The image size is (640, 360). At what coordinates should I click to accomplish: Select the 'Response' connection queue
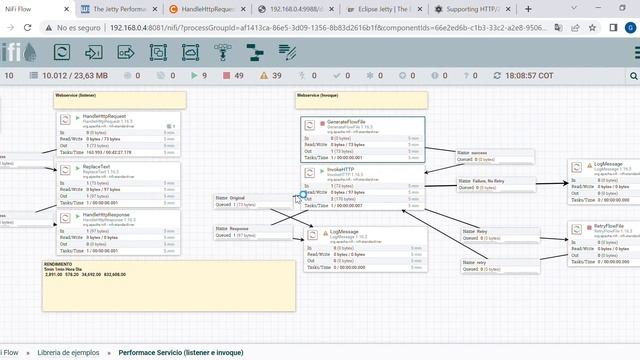tap(253, 232)
